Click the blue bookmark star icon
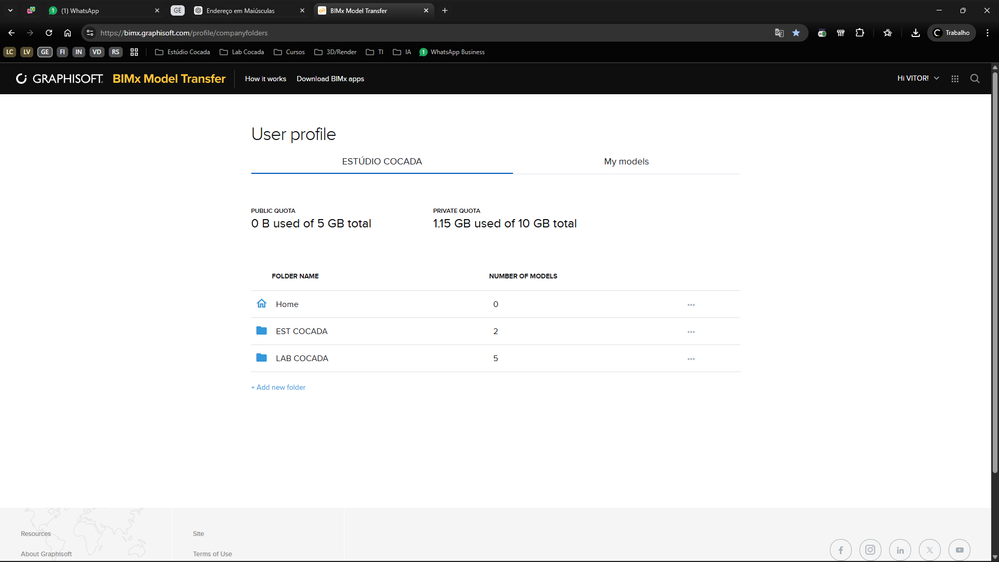Screen dimensions: 999x562 coord(796,32)
